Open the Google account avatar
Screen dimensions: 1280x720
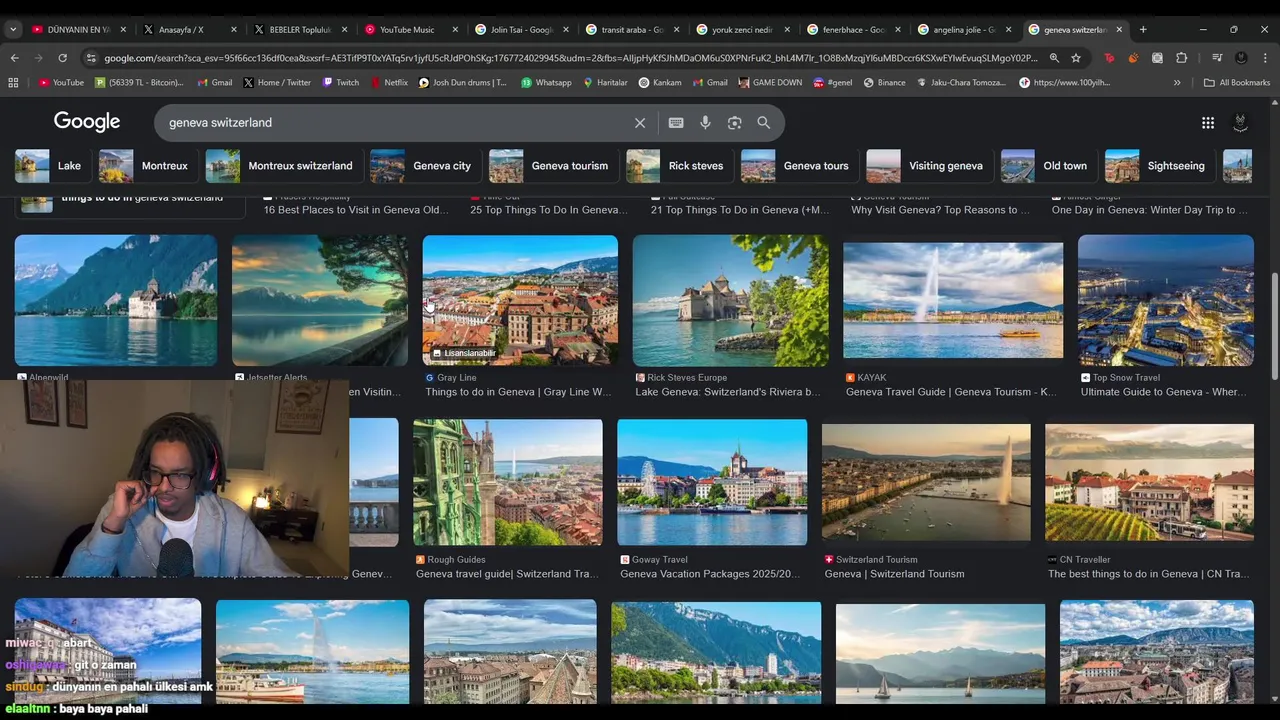(x=1240, y=123)
